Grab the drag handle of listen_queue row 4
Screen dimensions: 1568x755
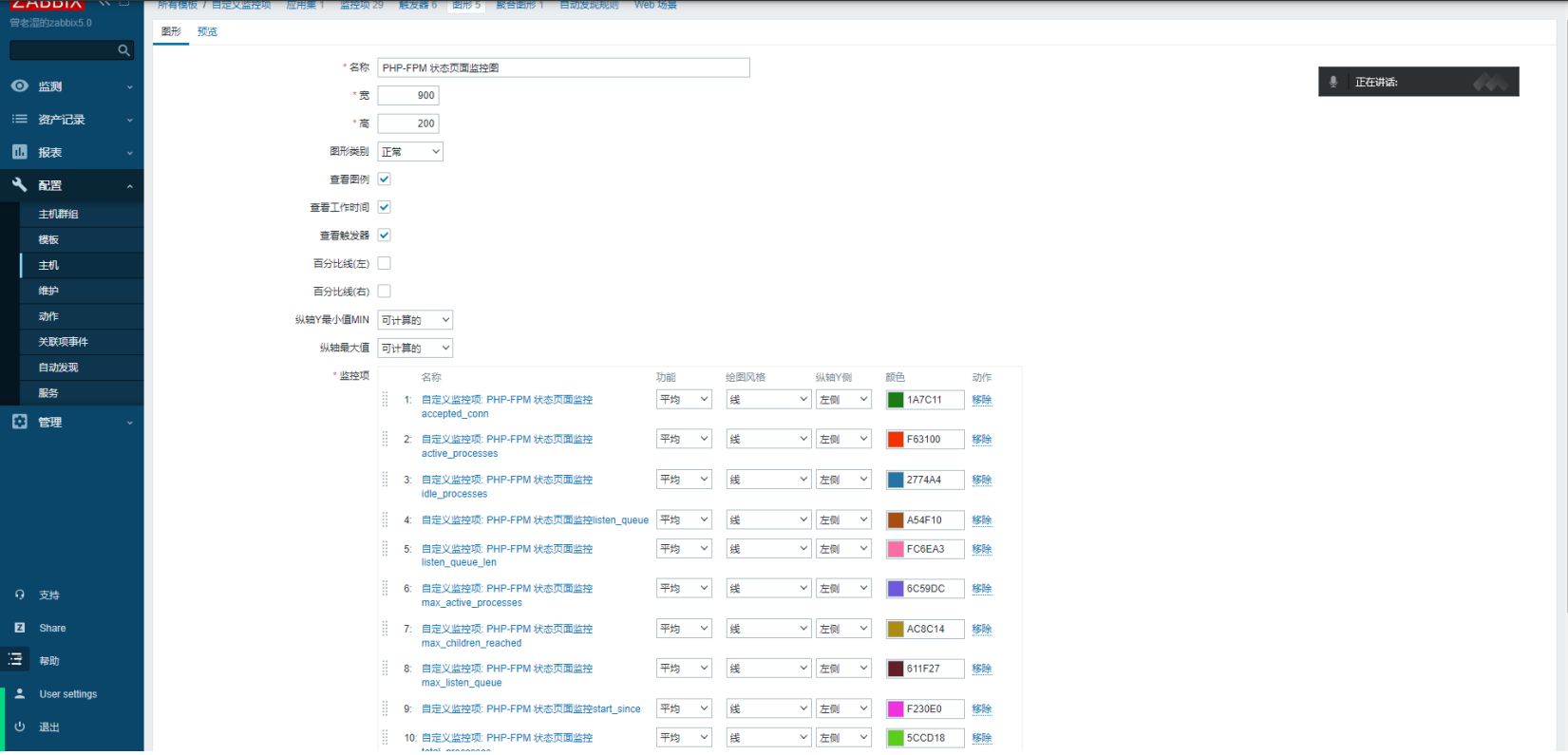click(x=385, y=519)
